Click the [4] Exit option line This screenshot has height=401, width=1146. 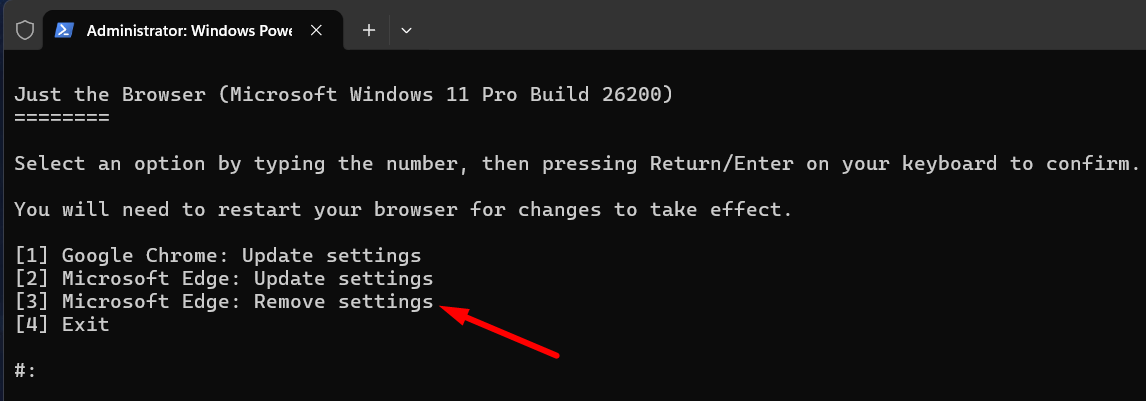(62, 324)
